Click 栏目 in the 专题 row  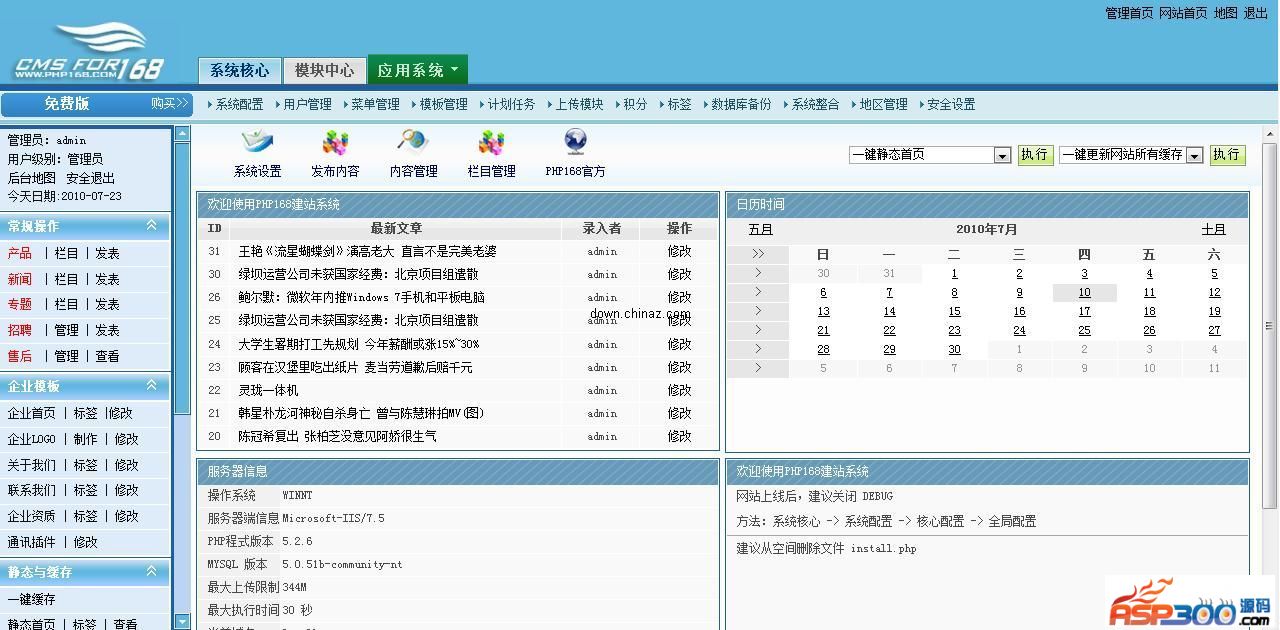coord(66,304)
